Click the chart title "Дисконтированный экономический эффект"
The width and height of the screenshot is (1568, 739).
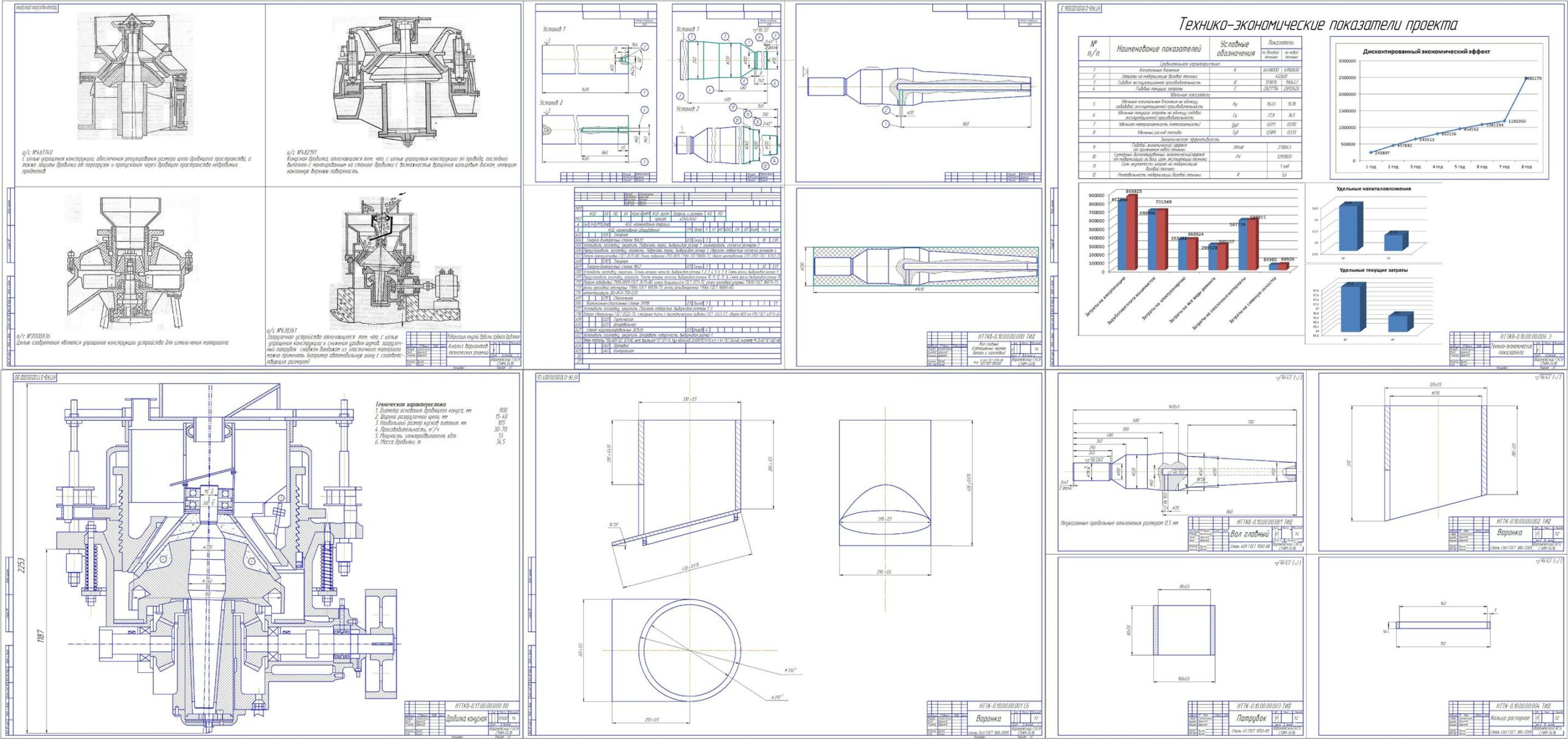[x=1426, y=51]
